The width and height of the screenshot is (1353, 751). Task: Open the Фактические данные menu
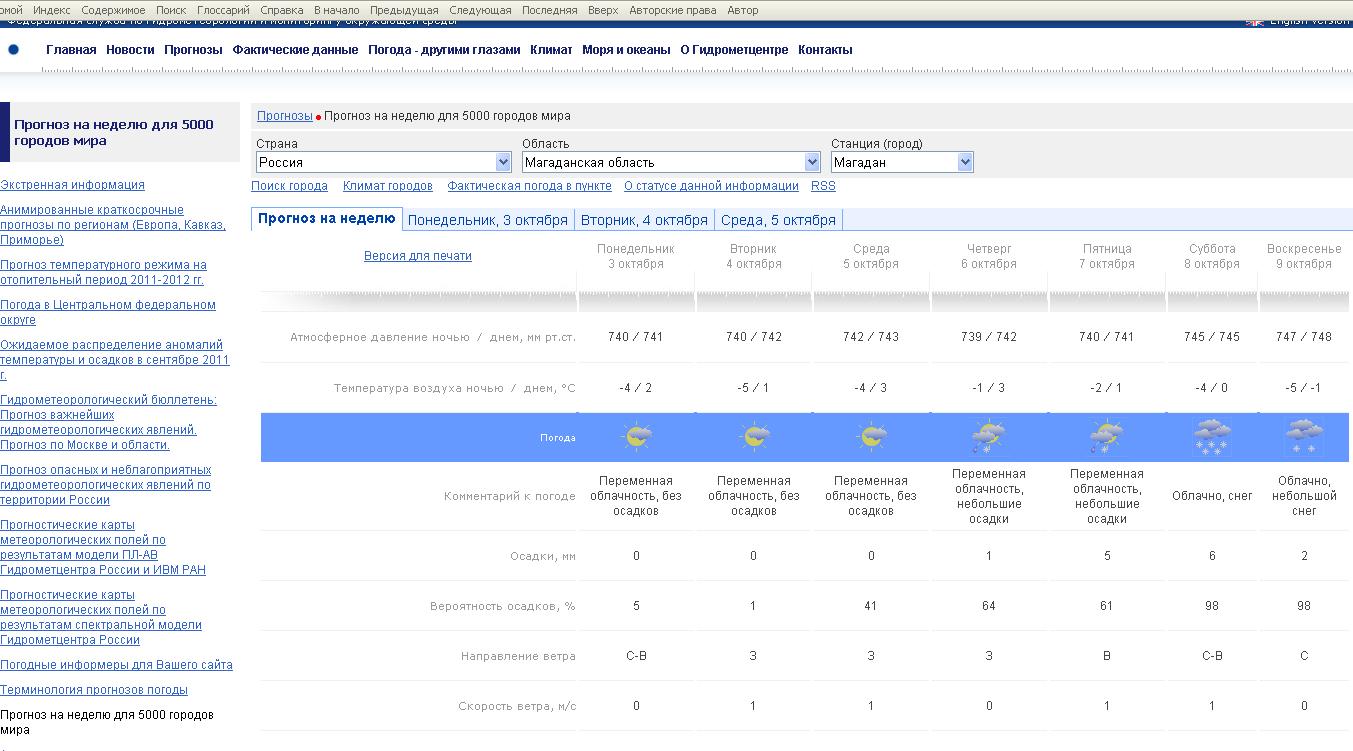295,50
